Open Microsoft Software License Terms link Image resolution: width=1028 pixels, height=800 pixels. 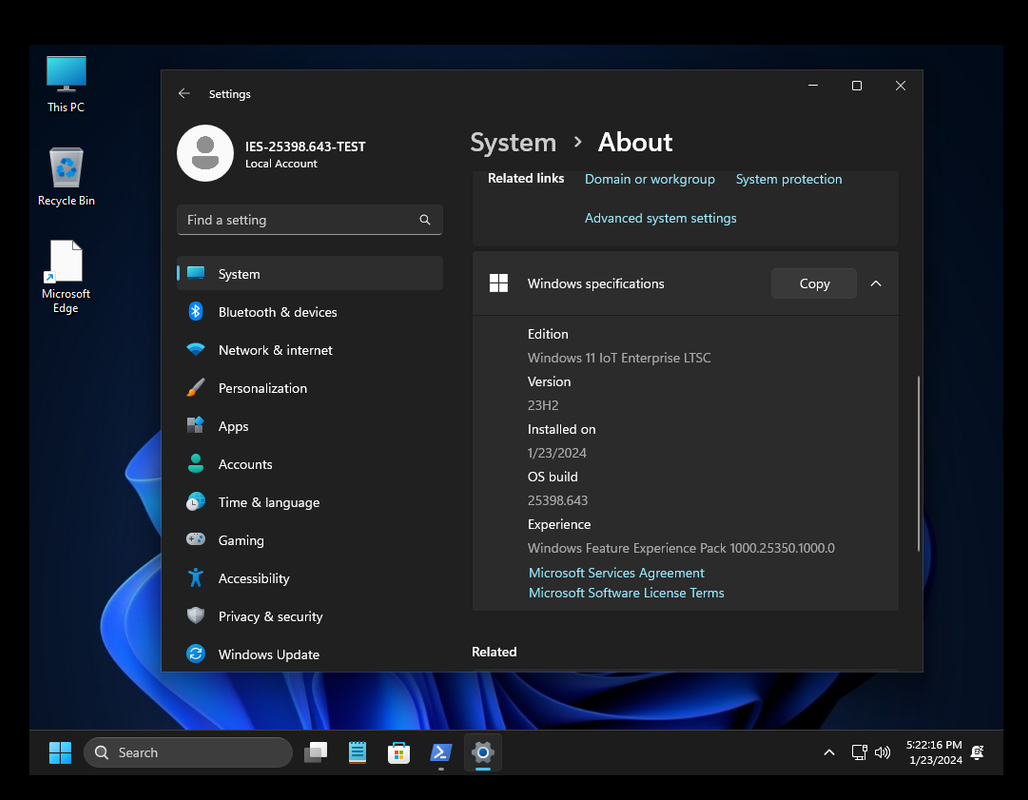626,593
